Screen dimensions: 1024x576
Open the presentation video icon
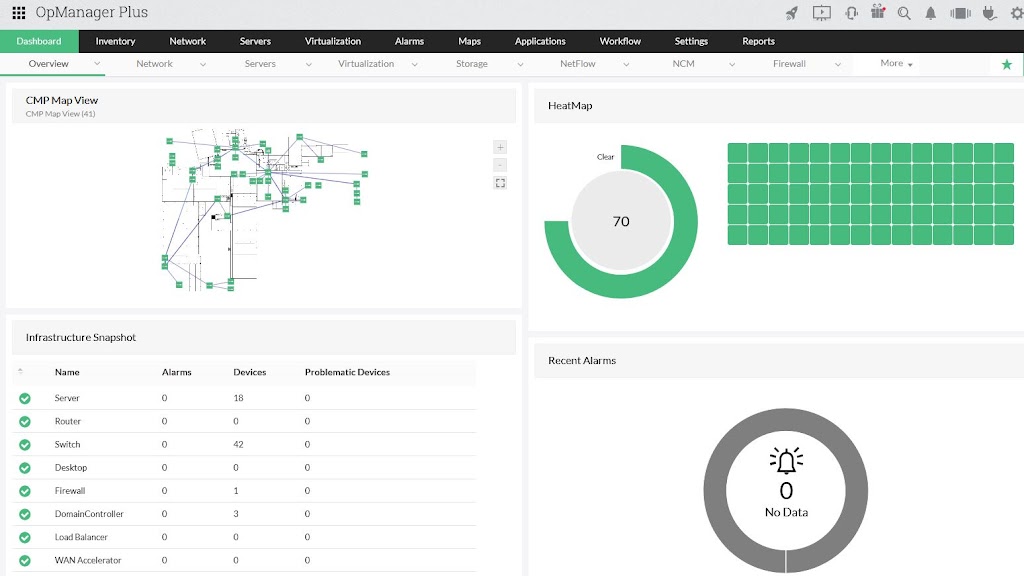pos(822,12)
